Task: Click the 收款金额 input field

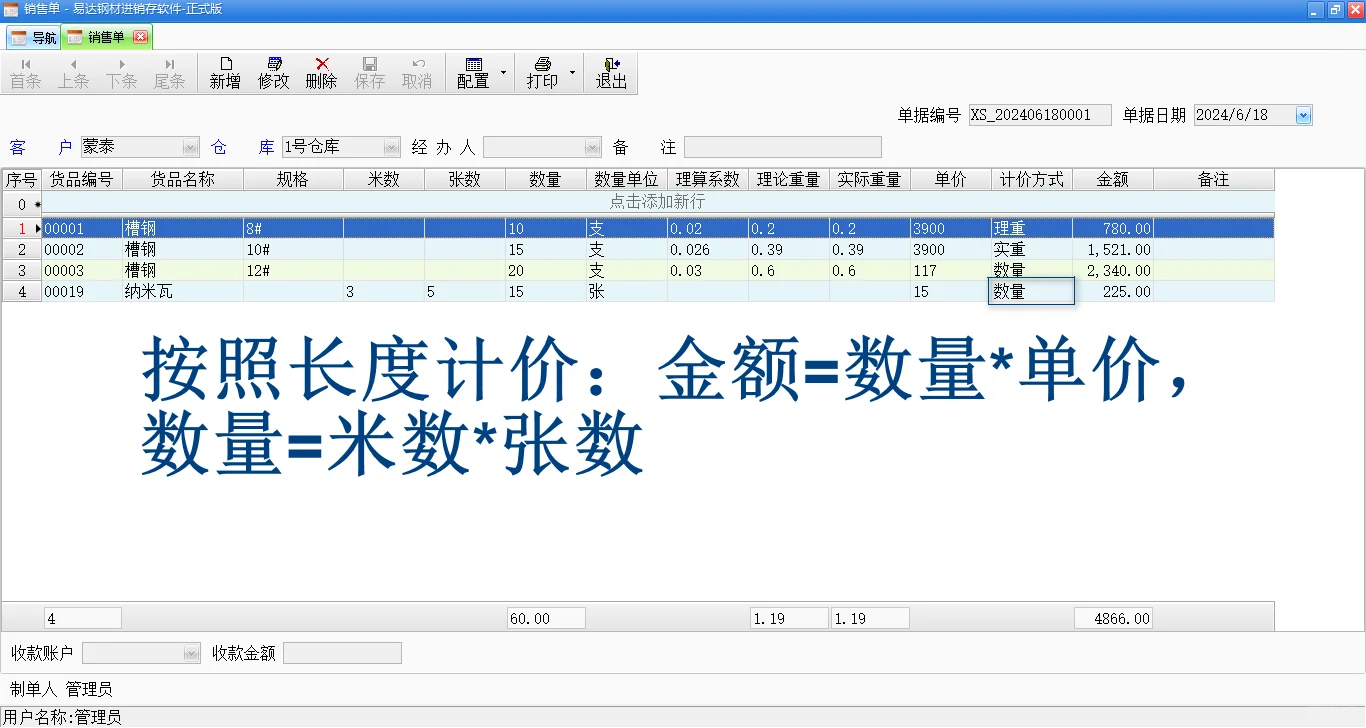Action: (341, 652)
